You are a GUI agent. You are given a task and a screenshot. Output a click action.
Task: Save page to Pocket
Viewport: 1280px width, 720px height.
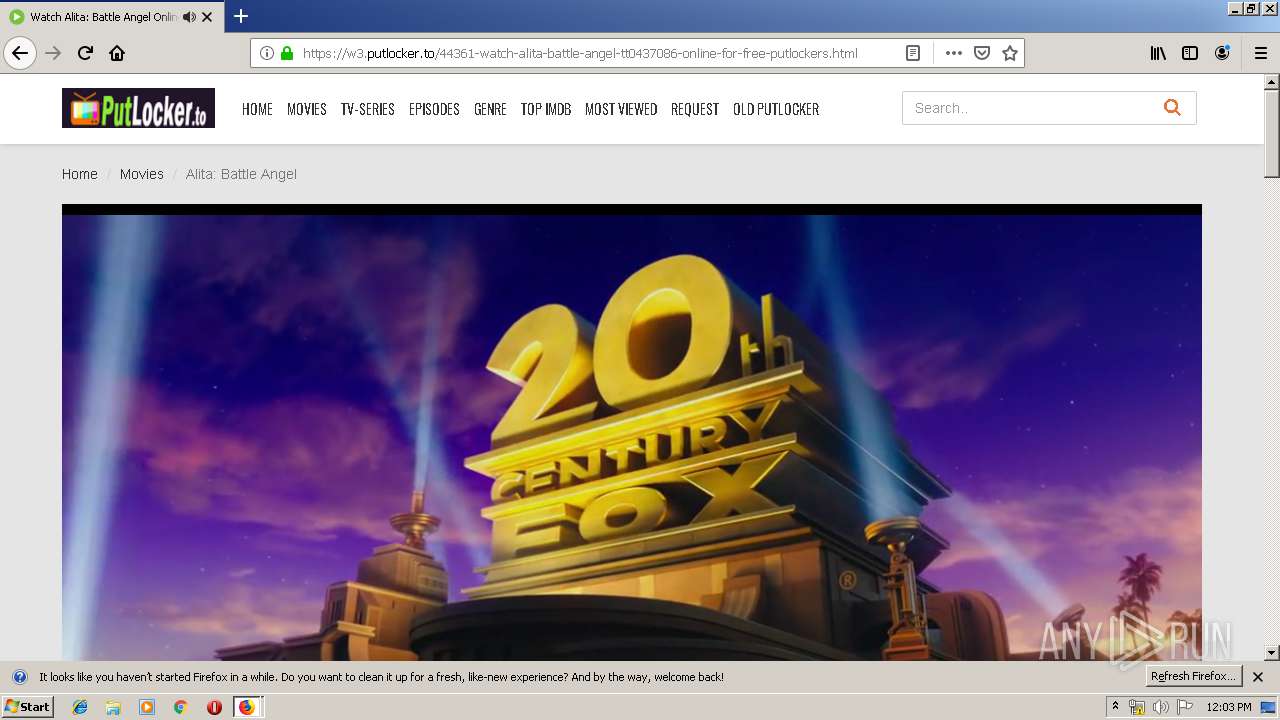point(982,53)
